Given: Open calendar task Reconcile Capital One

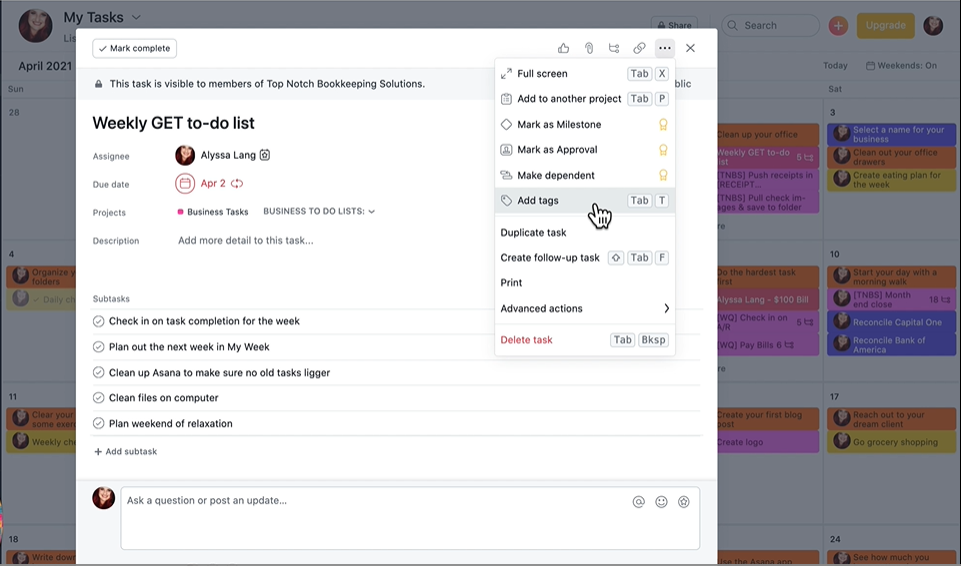Looking at the screenshot, I should (891, 322).
